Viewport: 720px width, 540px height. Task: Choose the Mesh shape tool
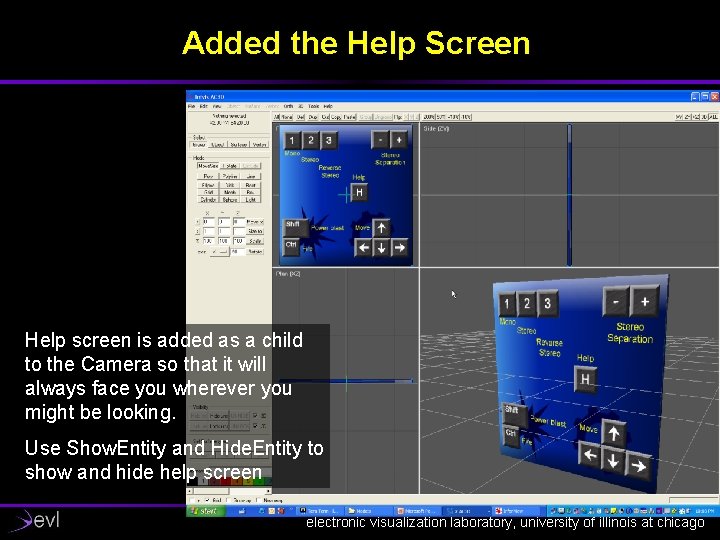click(x=230, y=192)
